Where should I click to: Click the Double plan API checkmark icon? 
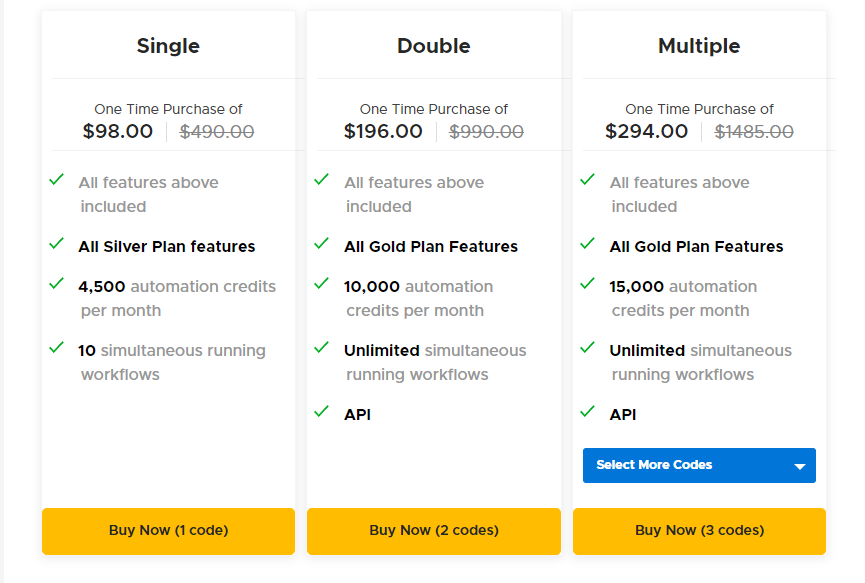[x=322, y=412]
